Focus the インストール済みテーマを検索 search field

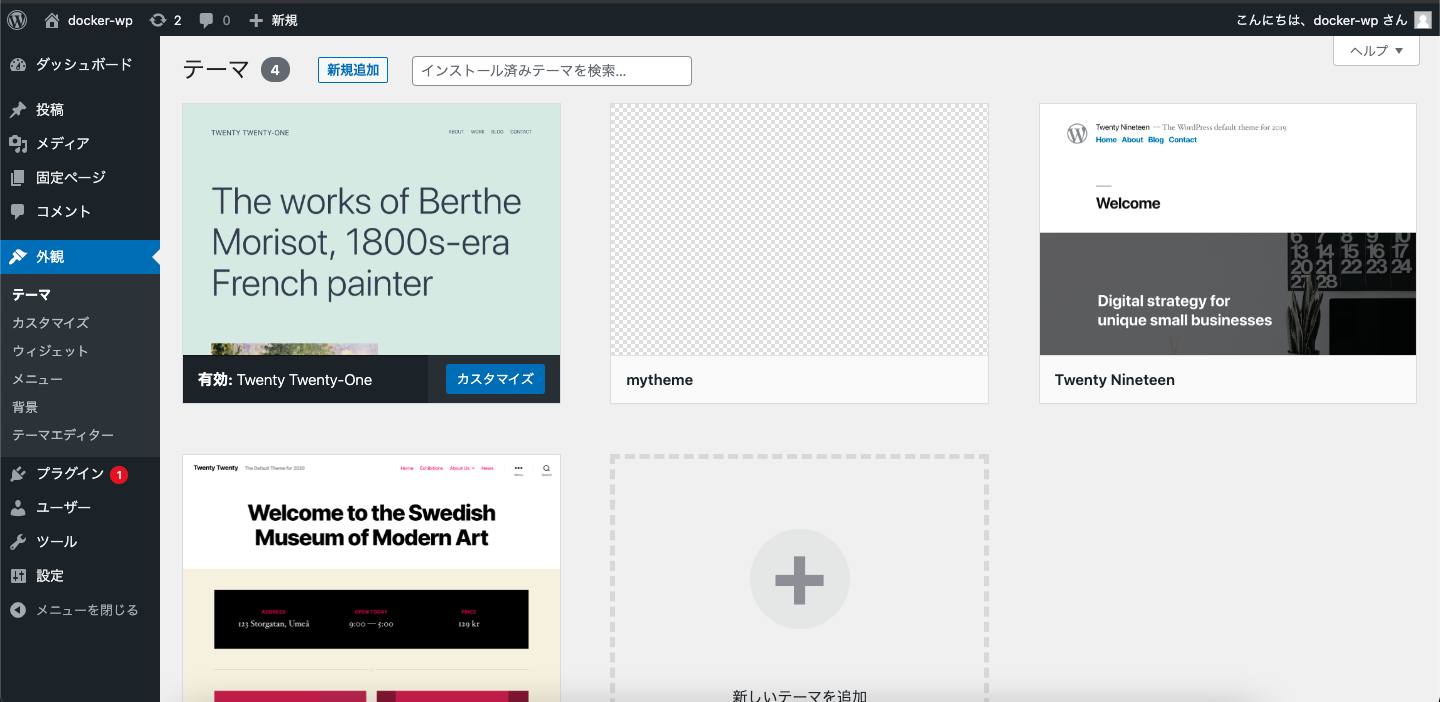pos(552,71)
